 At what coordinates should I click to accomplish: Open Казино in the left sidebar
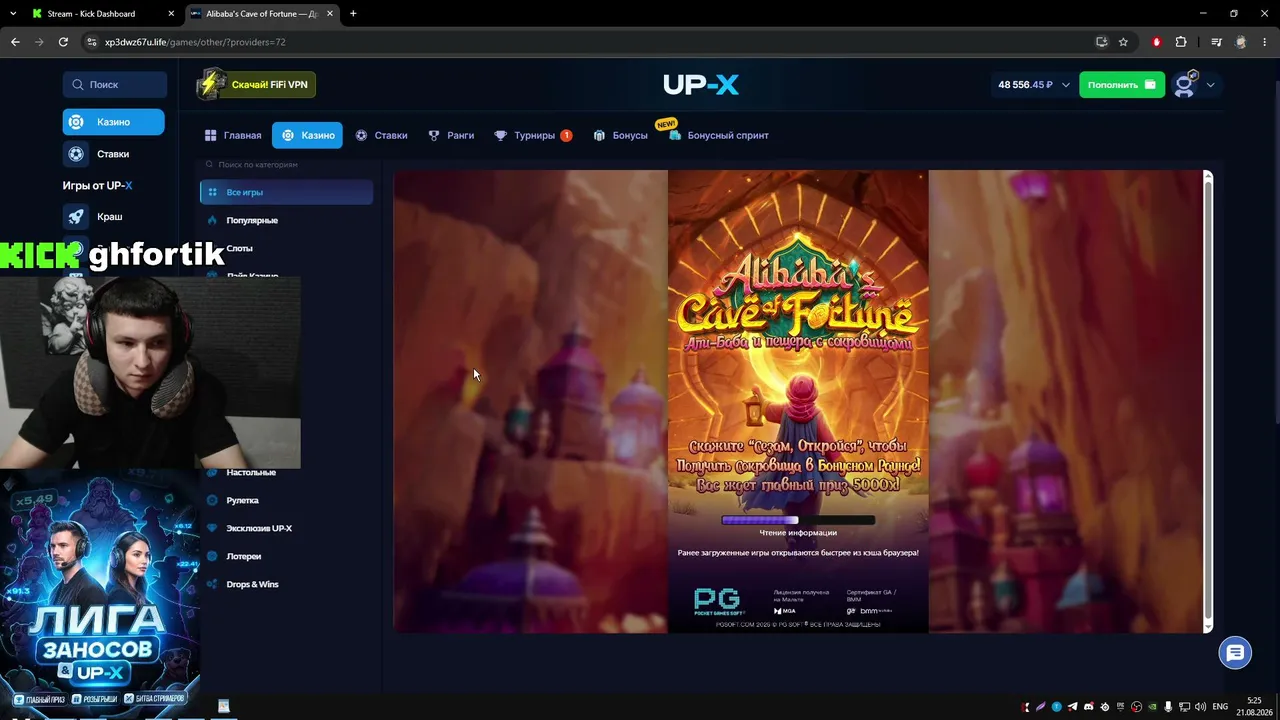coord(113,122)
